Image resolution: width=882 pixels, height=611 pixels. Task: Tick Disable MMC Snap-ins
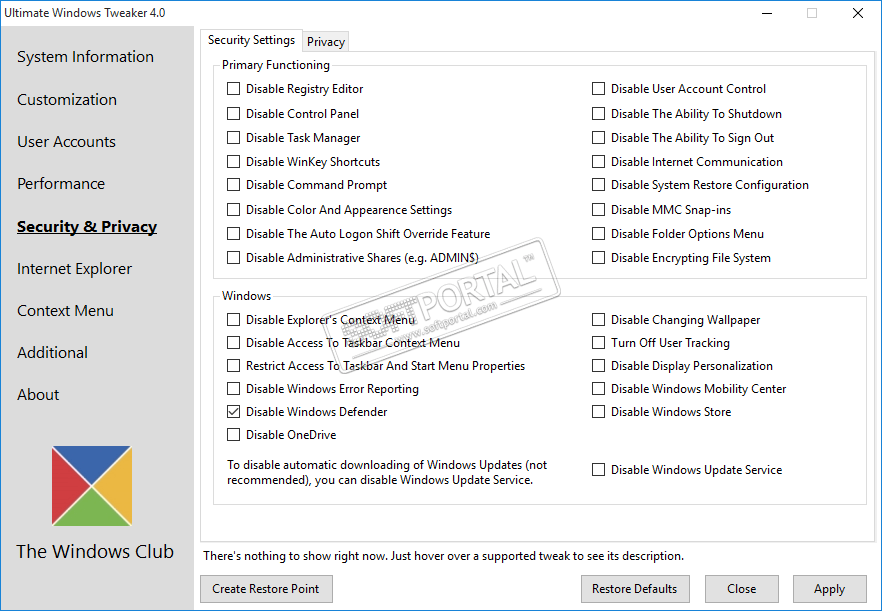pos(598,210)
